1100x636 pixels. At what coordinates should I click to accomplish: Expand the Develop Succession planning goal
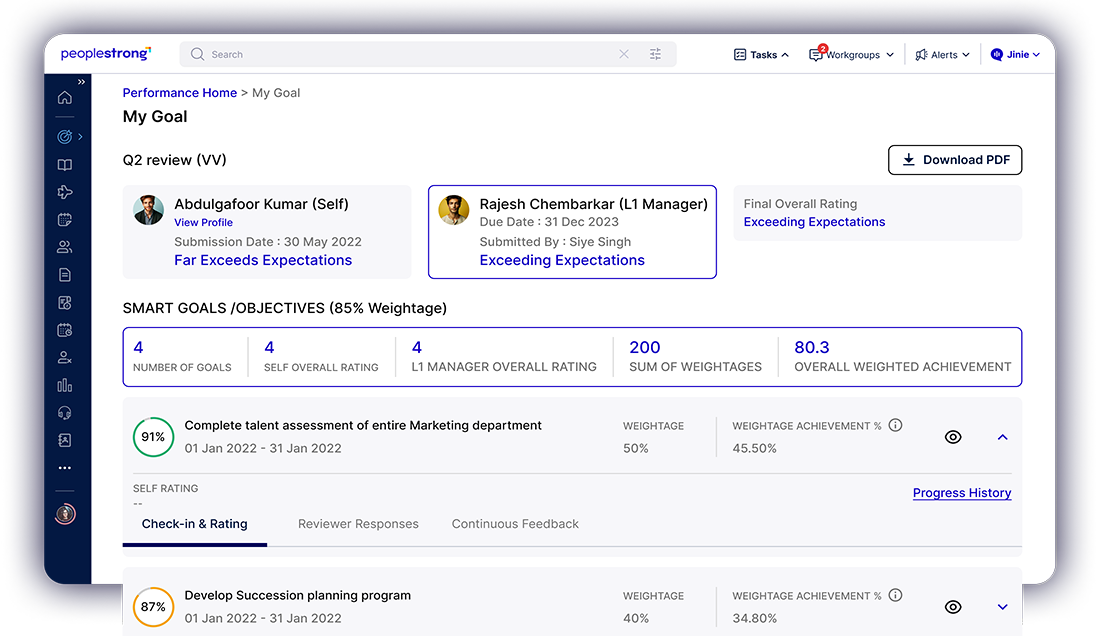pyautogui.click(x=1002, y=607)
